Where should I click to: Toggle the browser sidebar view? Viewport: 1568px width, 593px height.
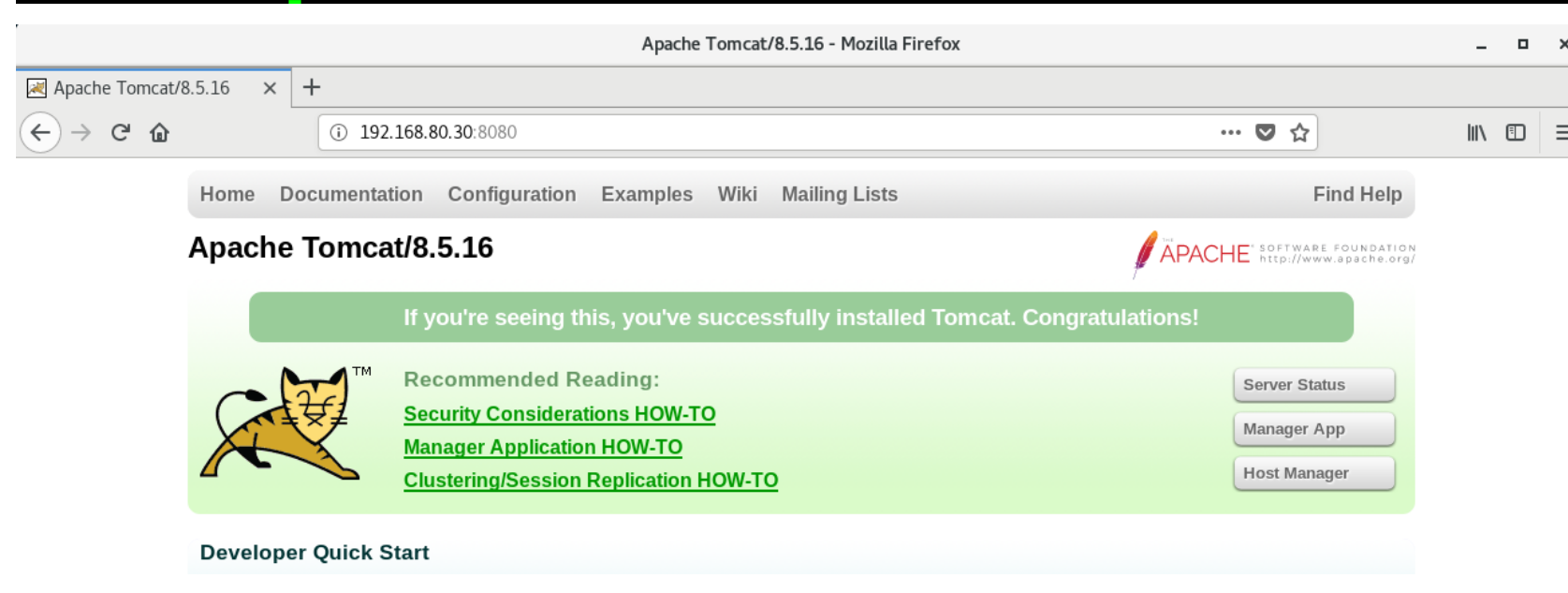click(x=1516, y=132)
